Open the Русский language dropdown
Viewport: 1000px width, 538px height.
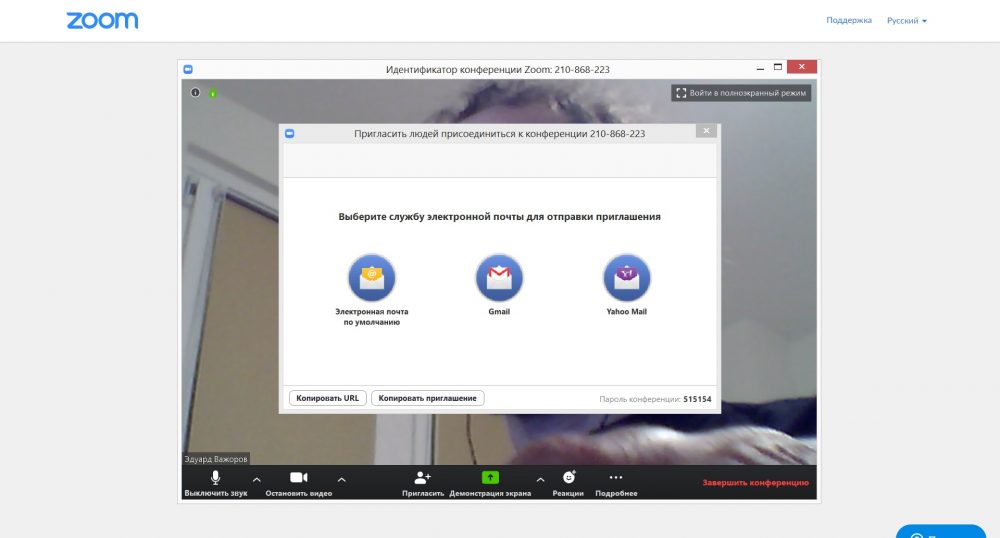pyautogui.click(x=907, y=20)
